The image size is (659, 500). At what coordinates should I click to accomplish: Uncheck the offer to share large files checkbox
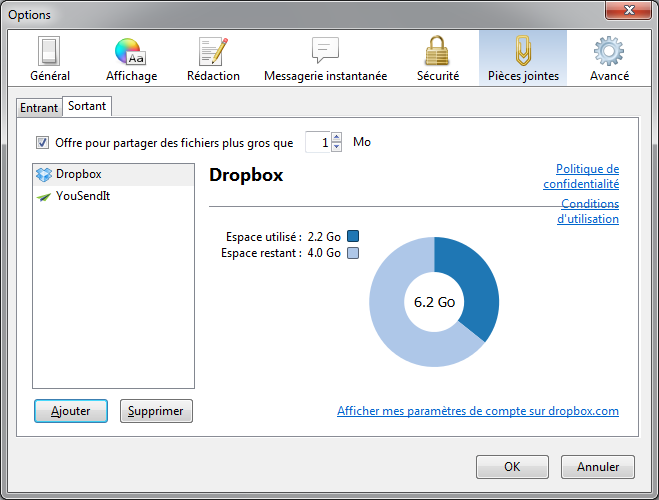click(42, 142)
